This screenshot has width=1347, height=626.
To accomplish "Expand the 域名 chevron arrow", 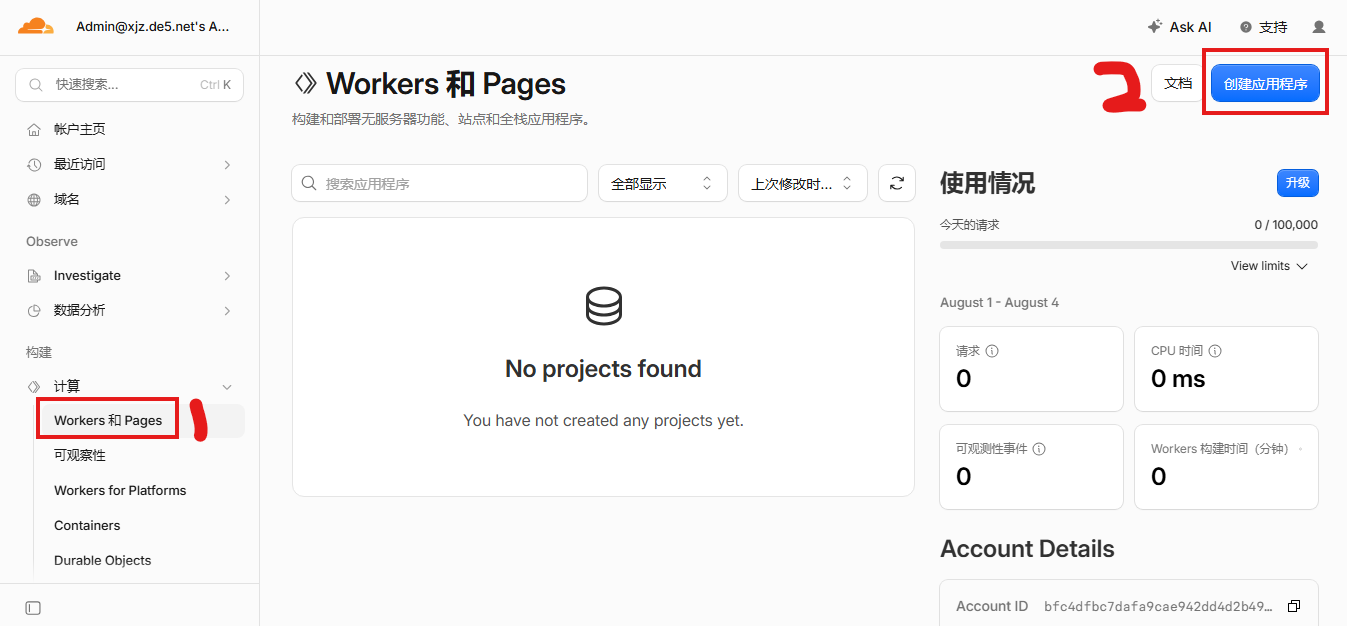I will [x=227, y=199].
